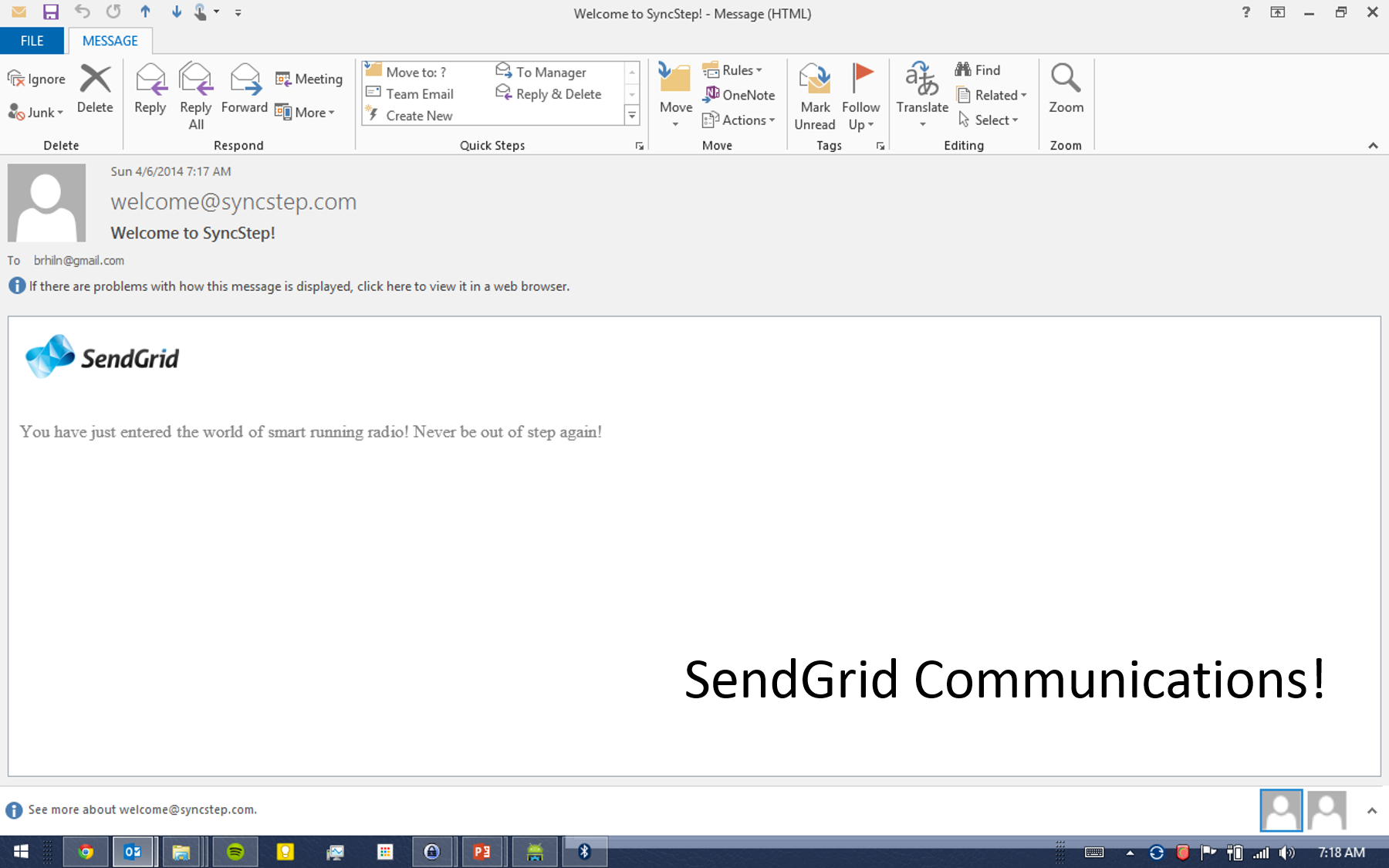Open the Quick Steps dialog launcher

(639, 146)
